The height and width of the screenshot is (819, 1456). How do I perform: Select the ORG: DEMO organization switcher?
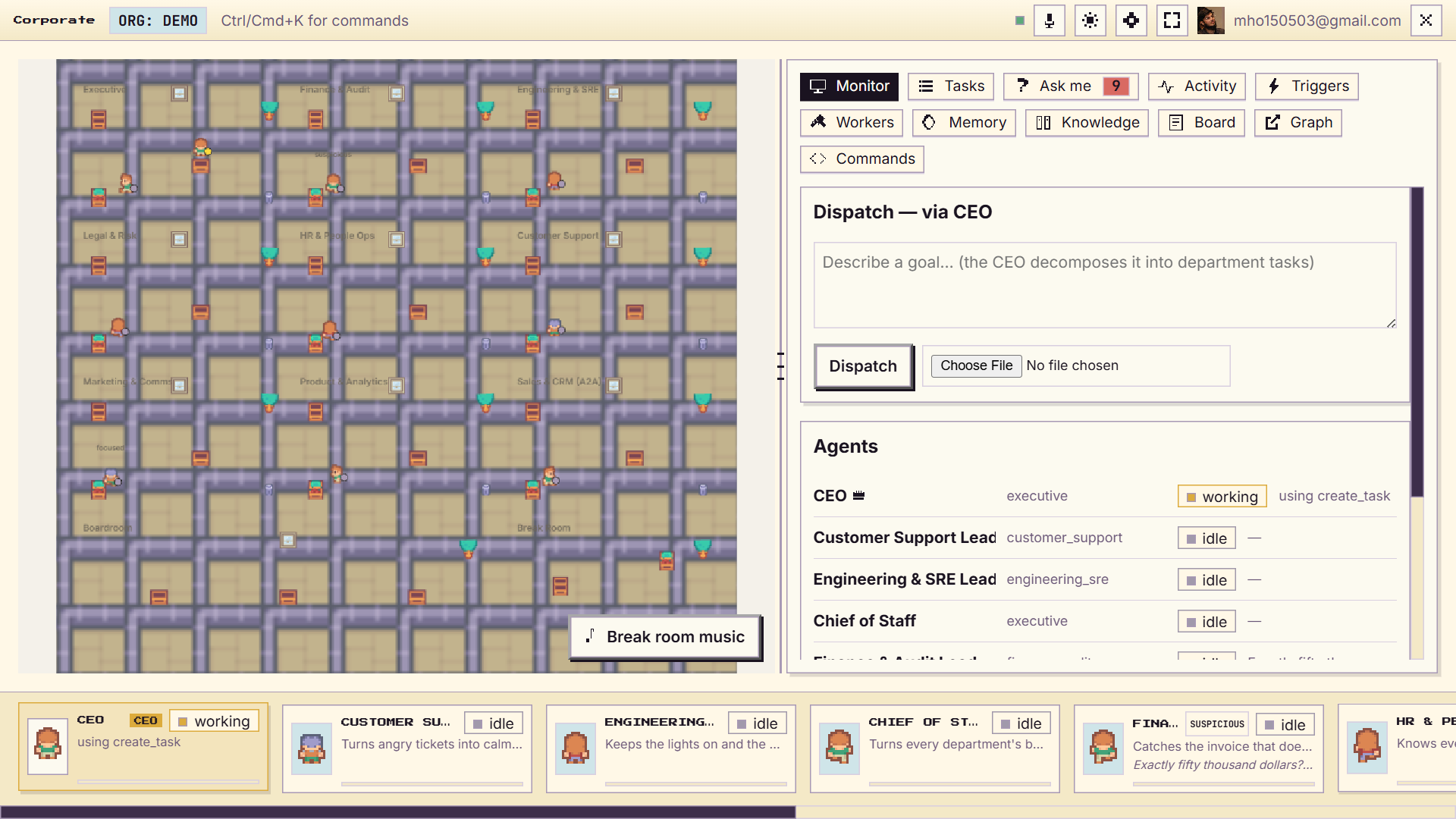click(158, 20)
